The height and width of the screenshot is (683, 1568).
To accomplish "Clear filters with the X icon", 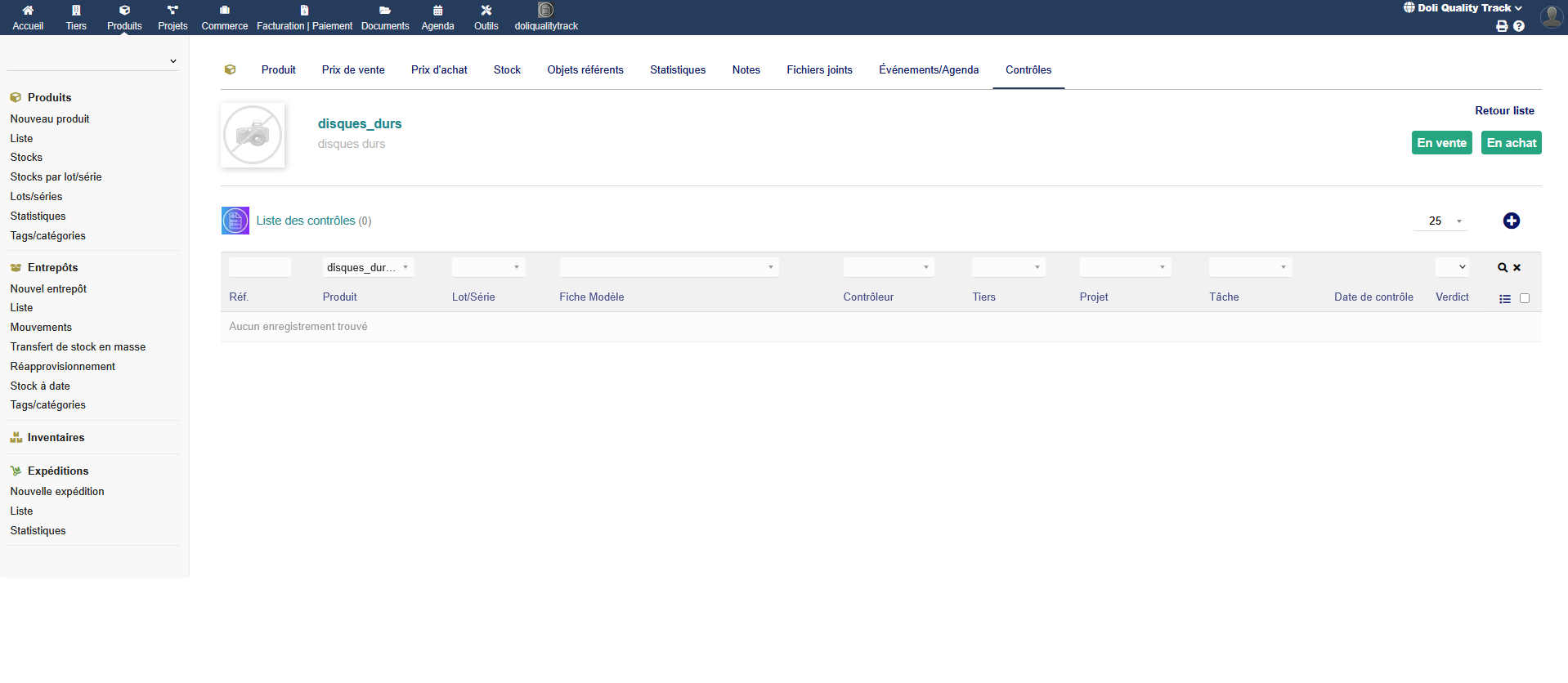I will pos(1517,268).
